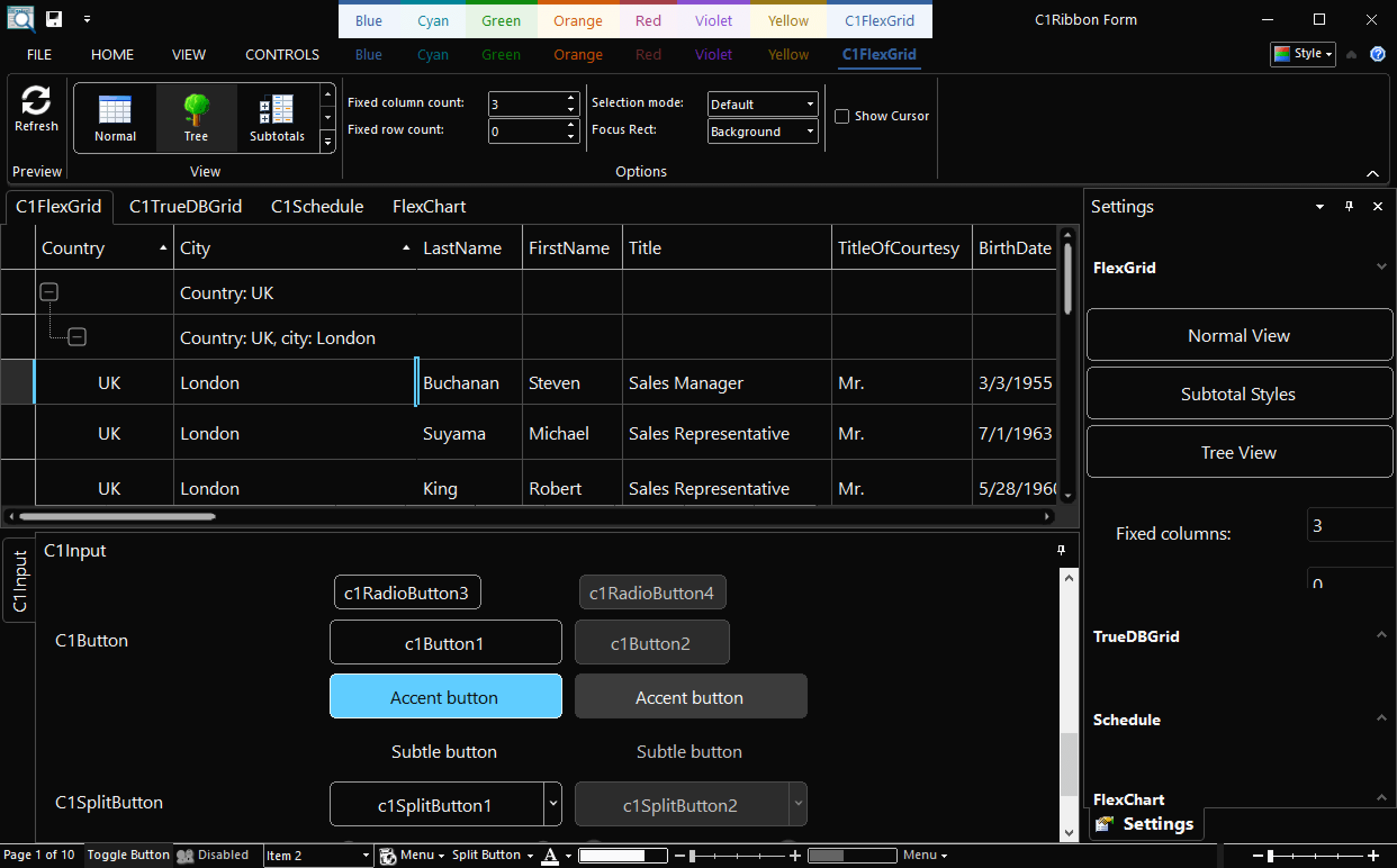This screenshot has height=868, width=1397.
Task: Click the save floppy disk icon
Action: tap(54, 19)
